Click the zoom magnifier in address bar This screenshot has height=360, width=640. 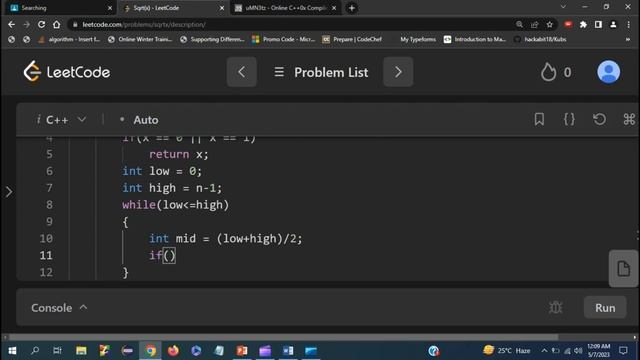519,24
